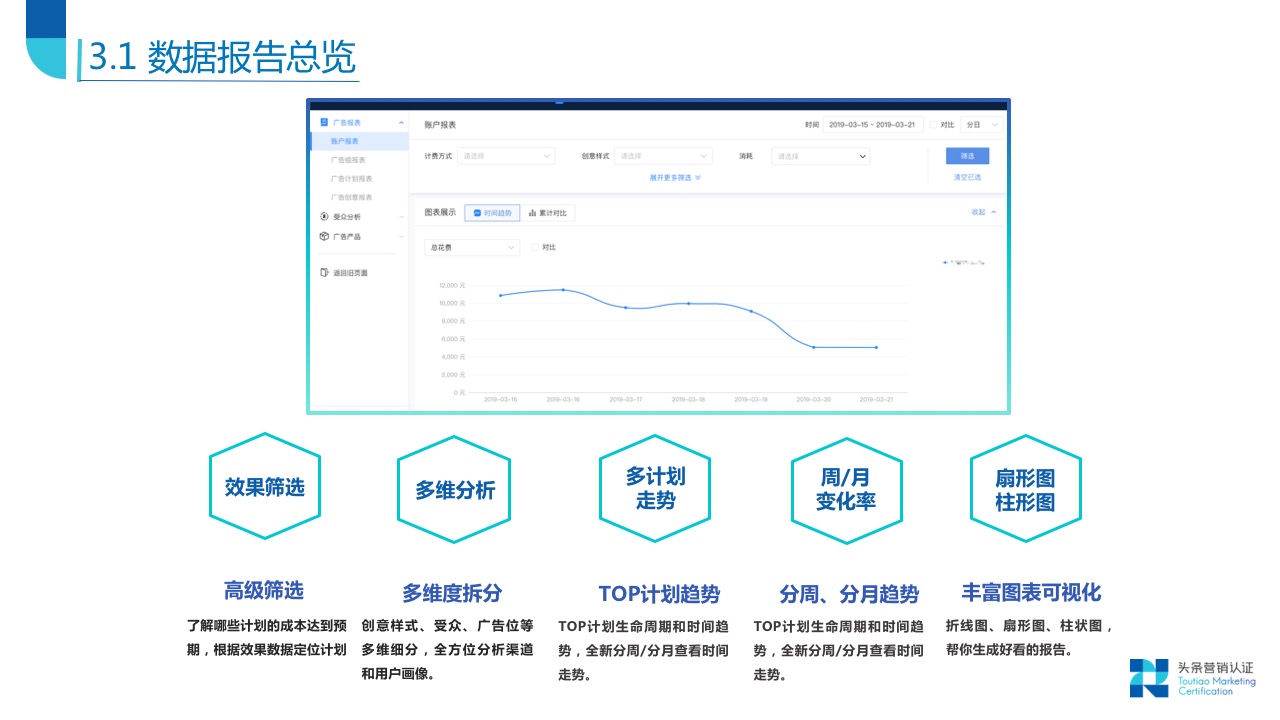Screen dimensions: 1280x720
Task: Switch chart display to 累计对比 mode
Action: (x=549, y=213)
